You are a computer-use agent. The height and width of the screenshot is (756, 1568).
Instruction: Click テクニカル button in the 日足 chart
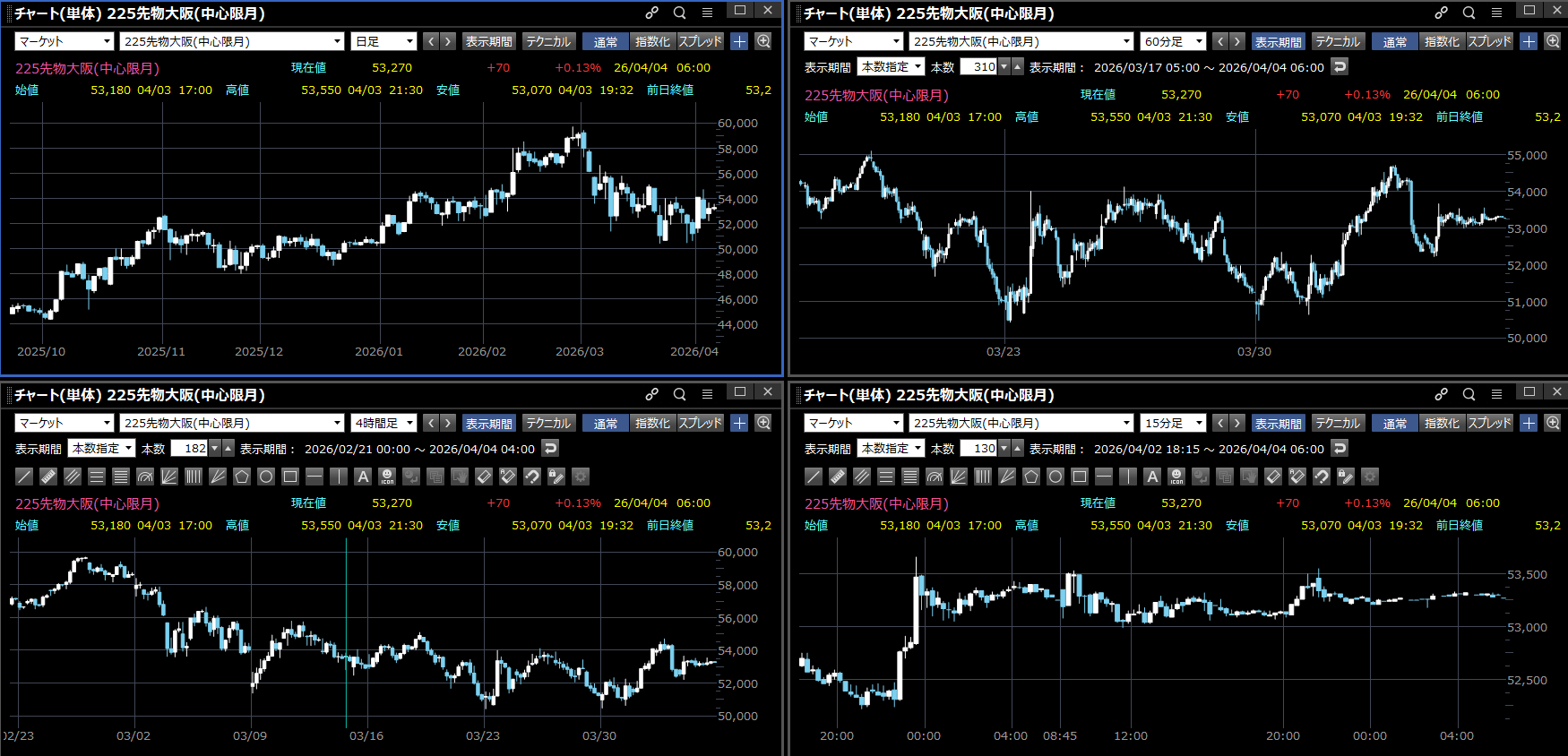click(547, 41)
